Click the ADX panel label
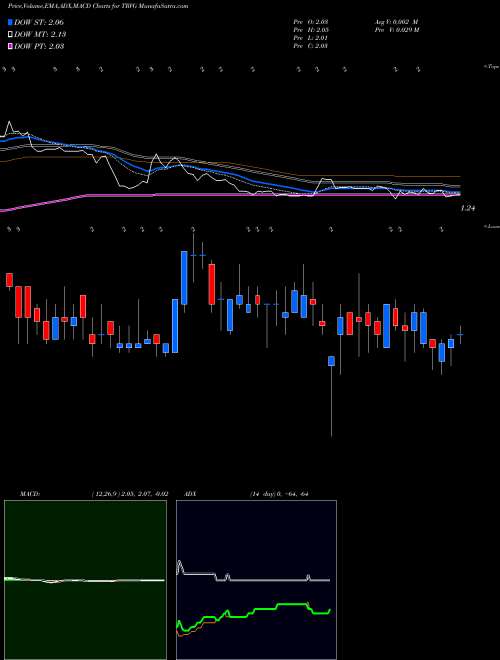500x660 pixels. point(191,494)
